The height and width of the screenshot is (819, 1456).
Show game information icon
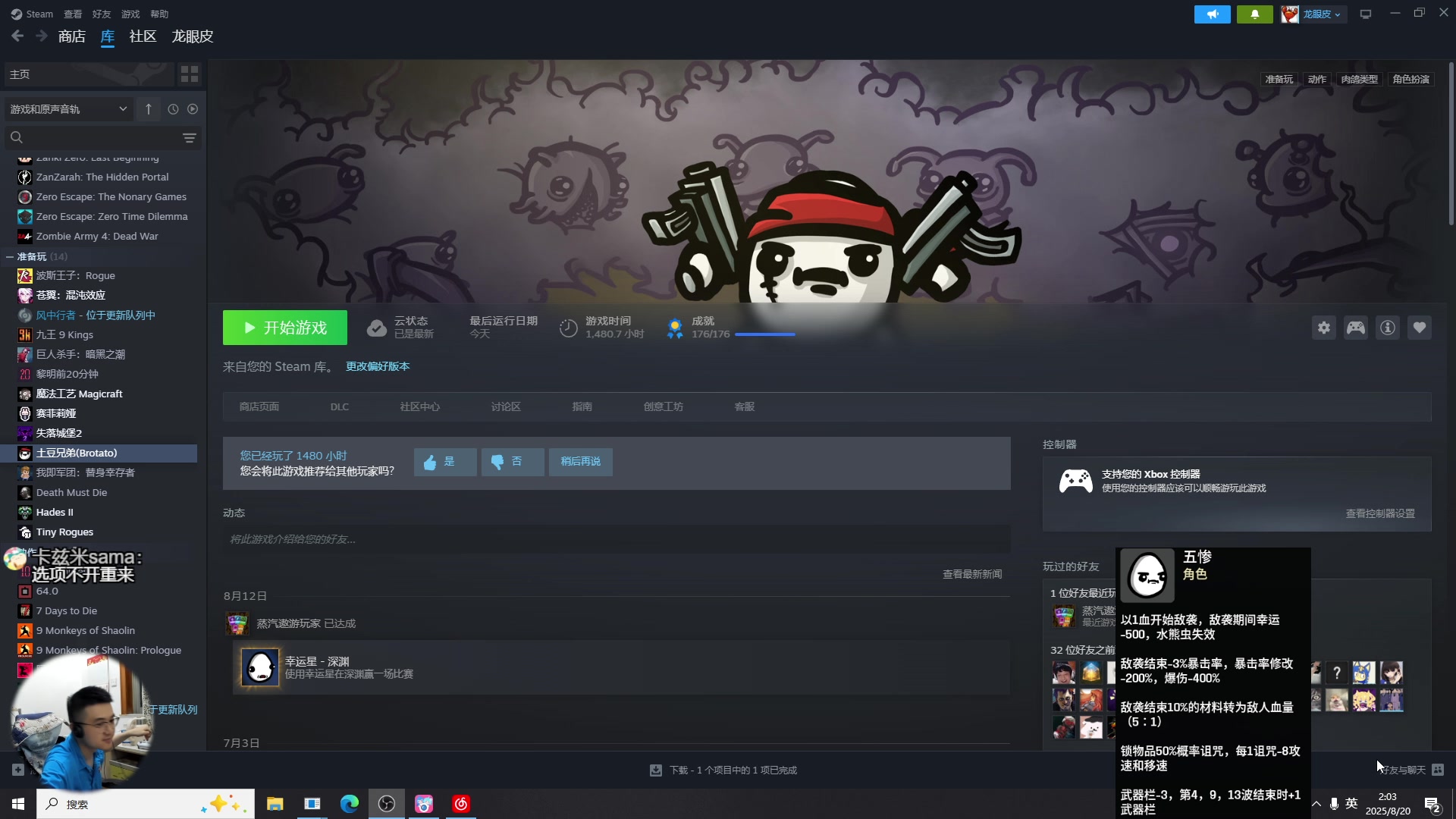[x=1388, y=328]
